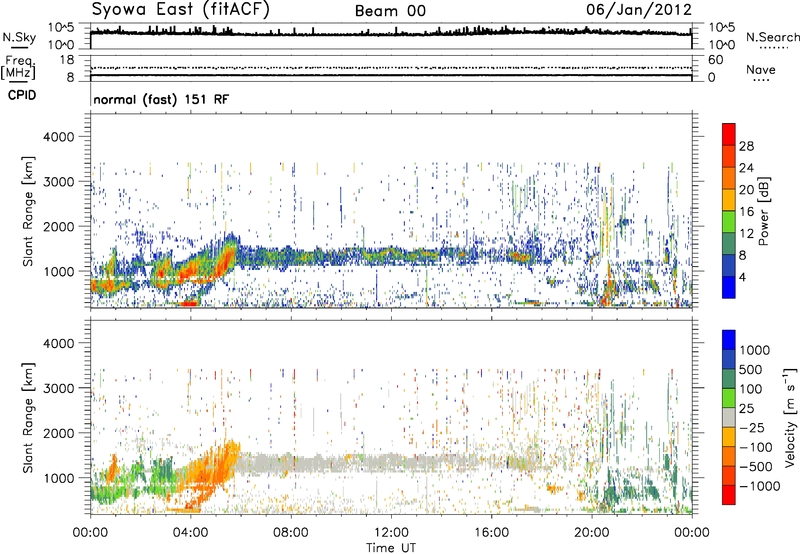Click the '08:00' time tick label
This screenshot has width=800, height=554.
click(291, 533)
